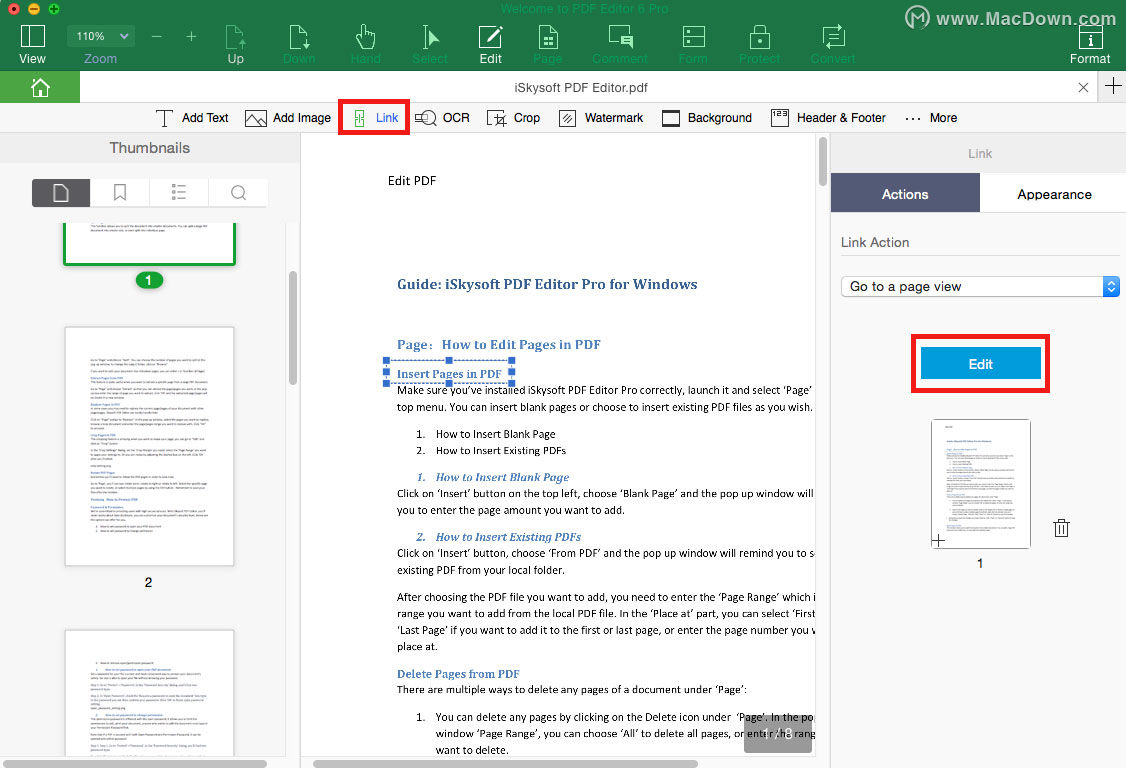Screen dimensions: 1126x768
Task: Open the Form tools
Action: (x=693, y=45)
